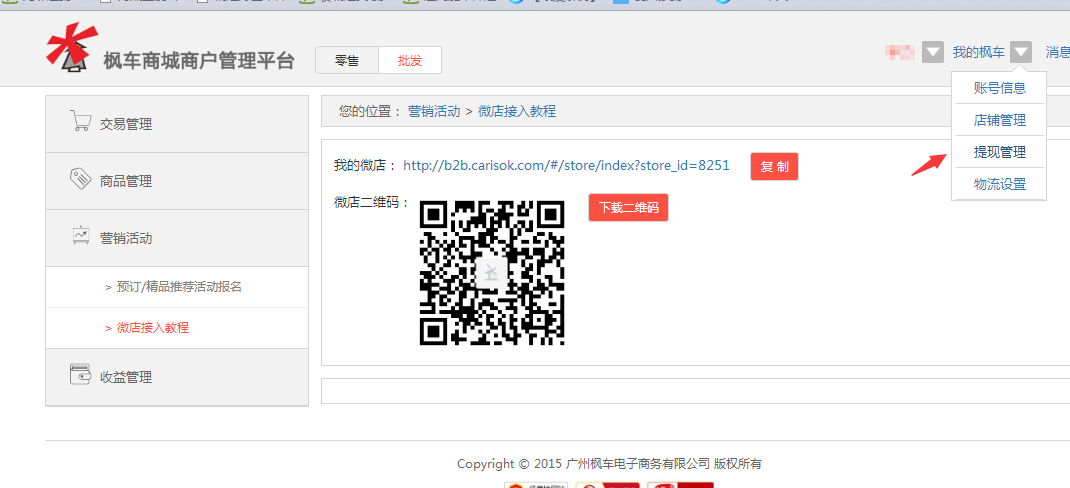Expand the dropdown arrow beside the blurred username

pos(933,52)
